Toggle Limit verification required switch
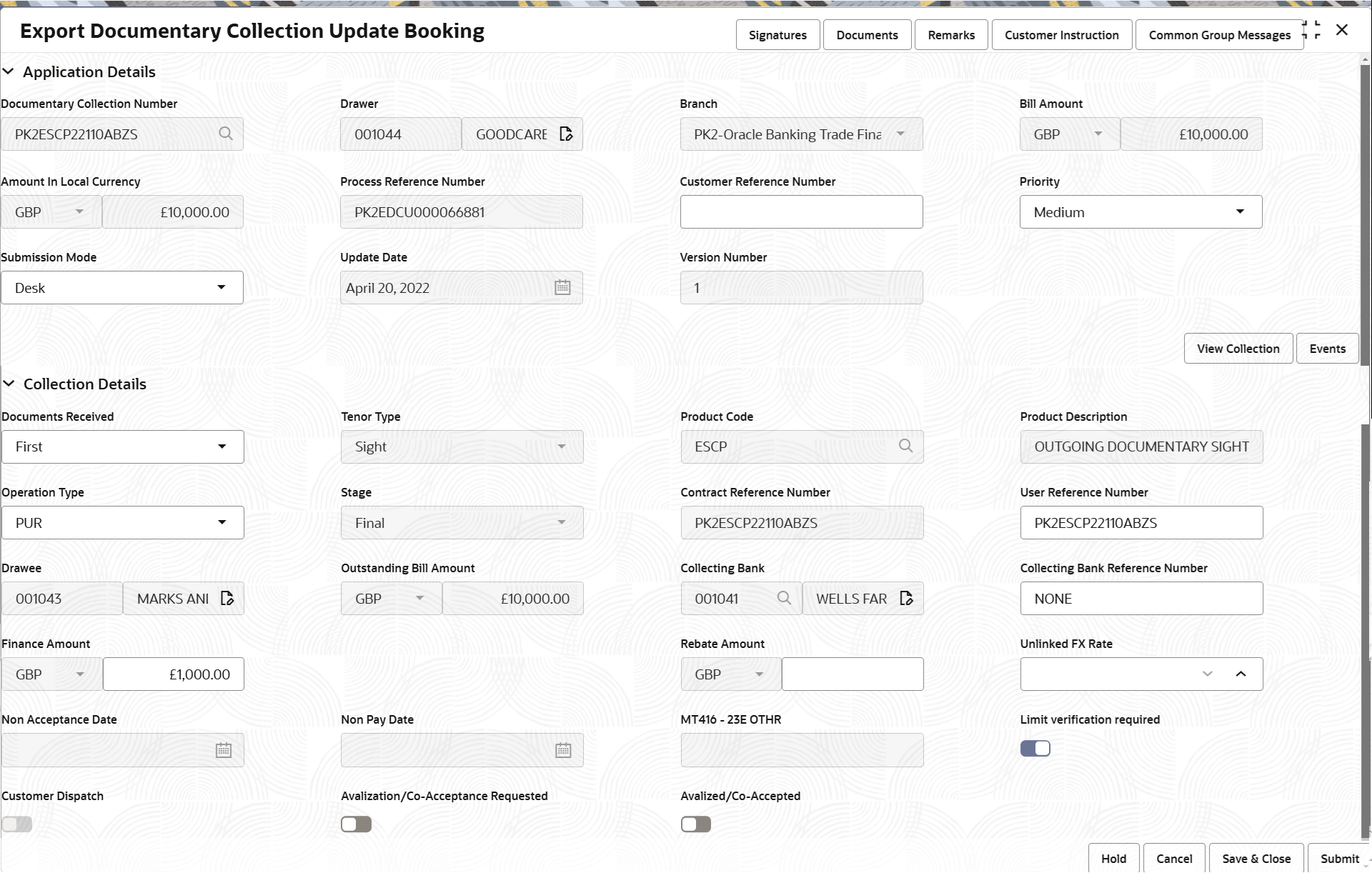 1035,748
